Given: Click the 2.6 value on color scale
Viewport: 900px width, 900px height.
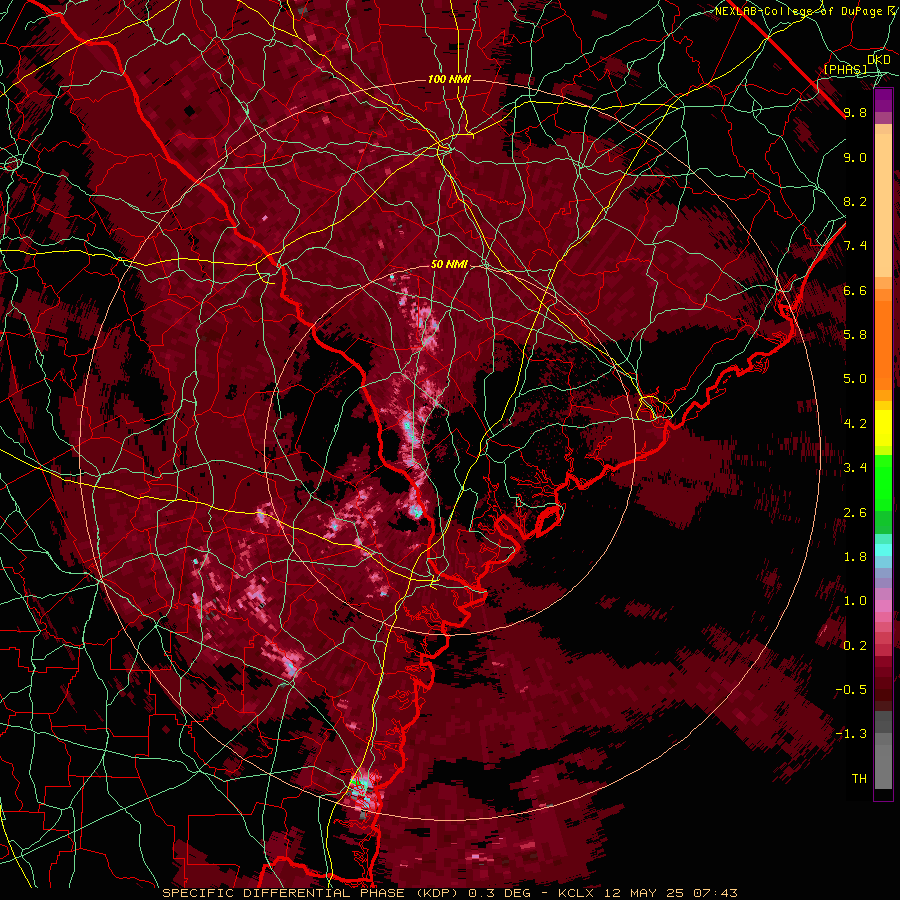Looking at the screenshot, I should pos(855,512).
